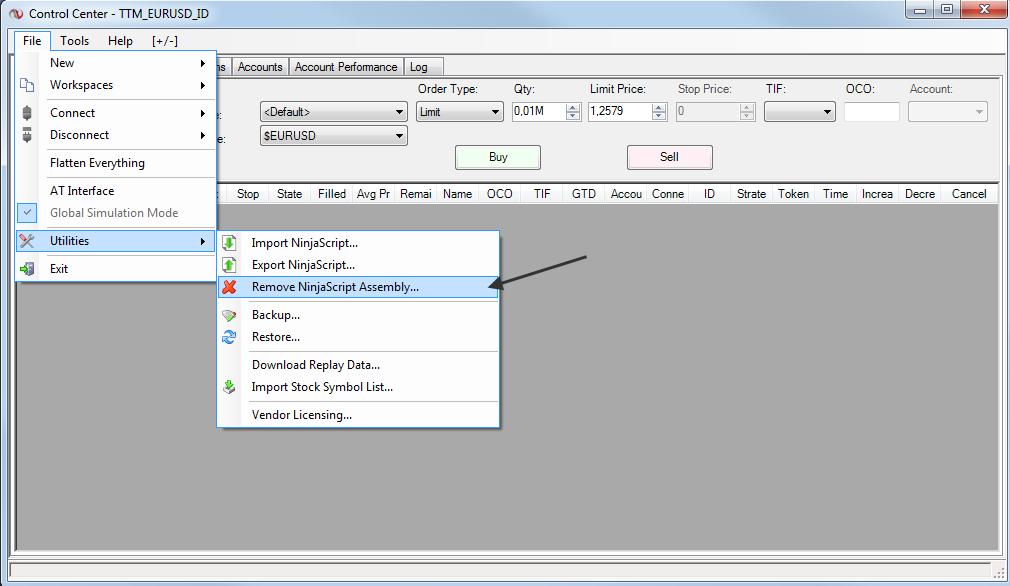Click the Backup icon

[x=229, y=315]
